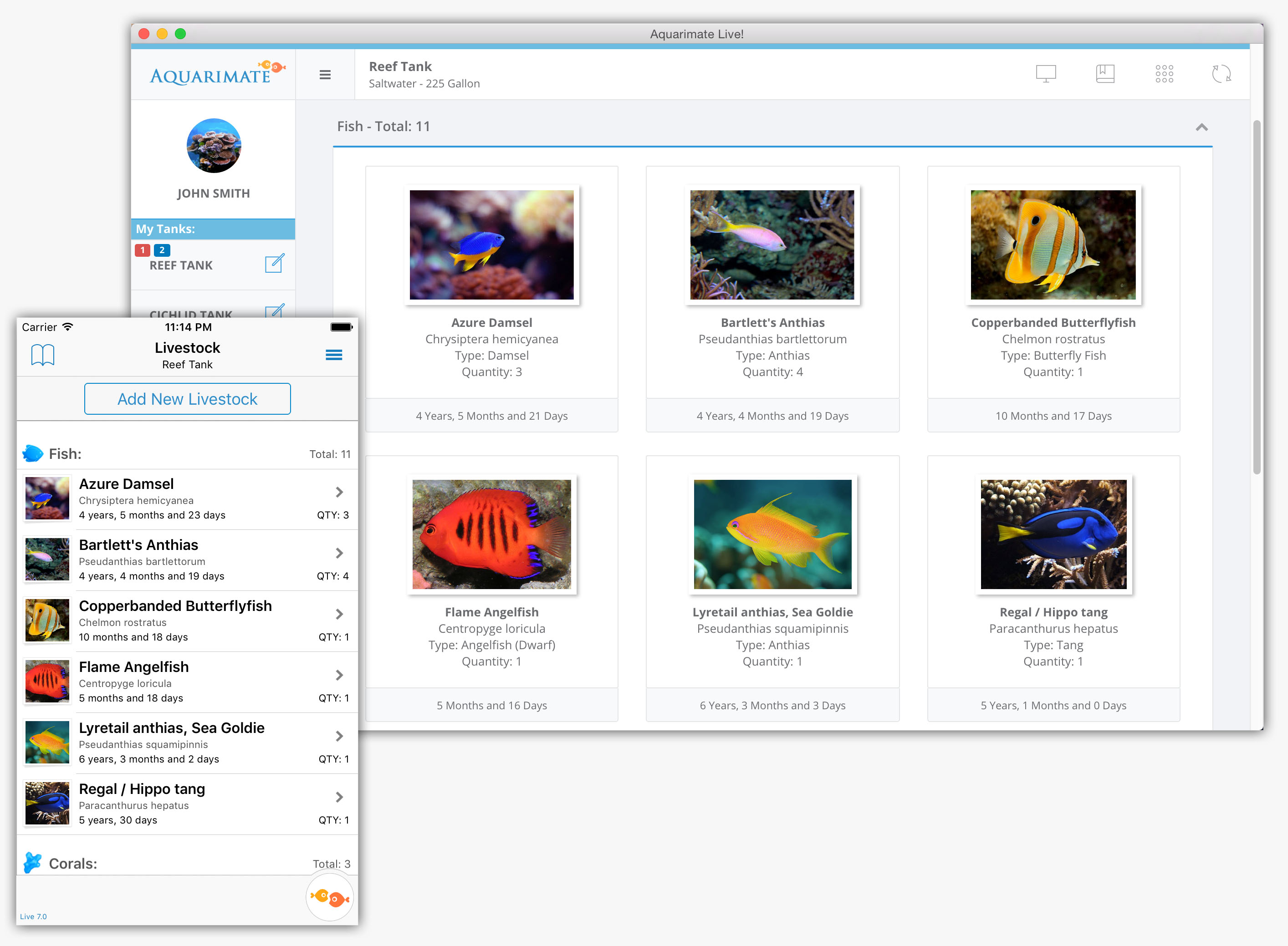Open the mobile app hamburger menu

(x=334, y=355)
